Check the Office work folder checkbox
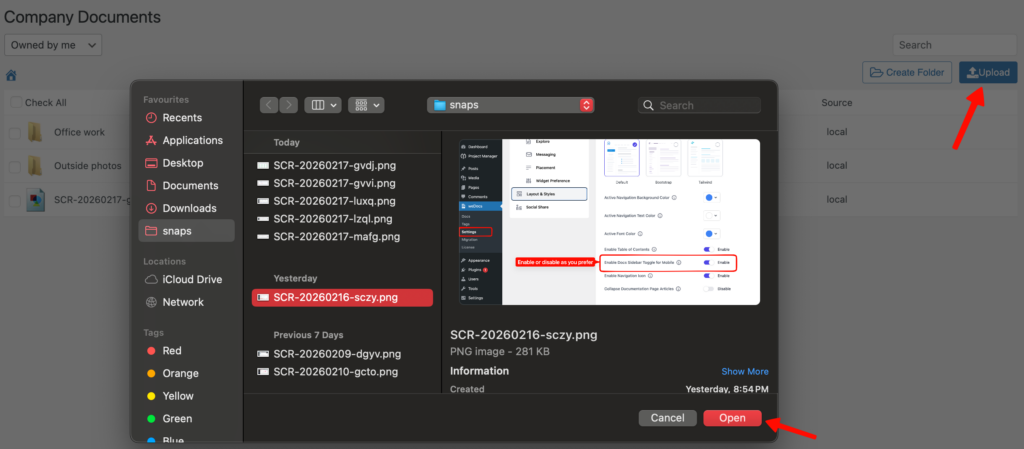The width and height of the screenshot is (1024, 449). [x=15, y=133]
